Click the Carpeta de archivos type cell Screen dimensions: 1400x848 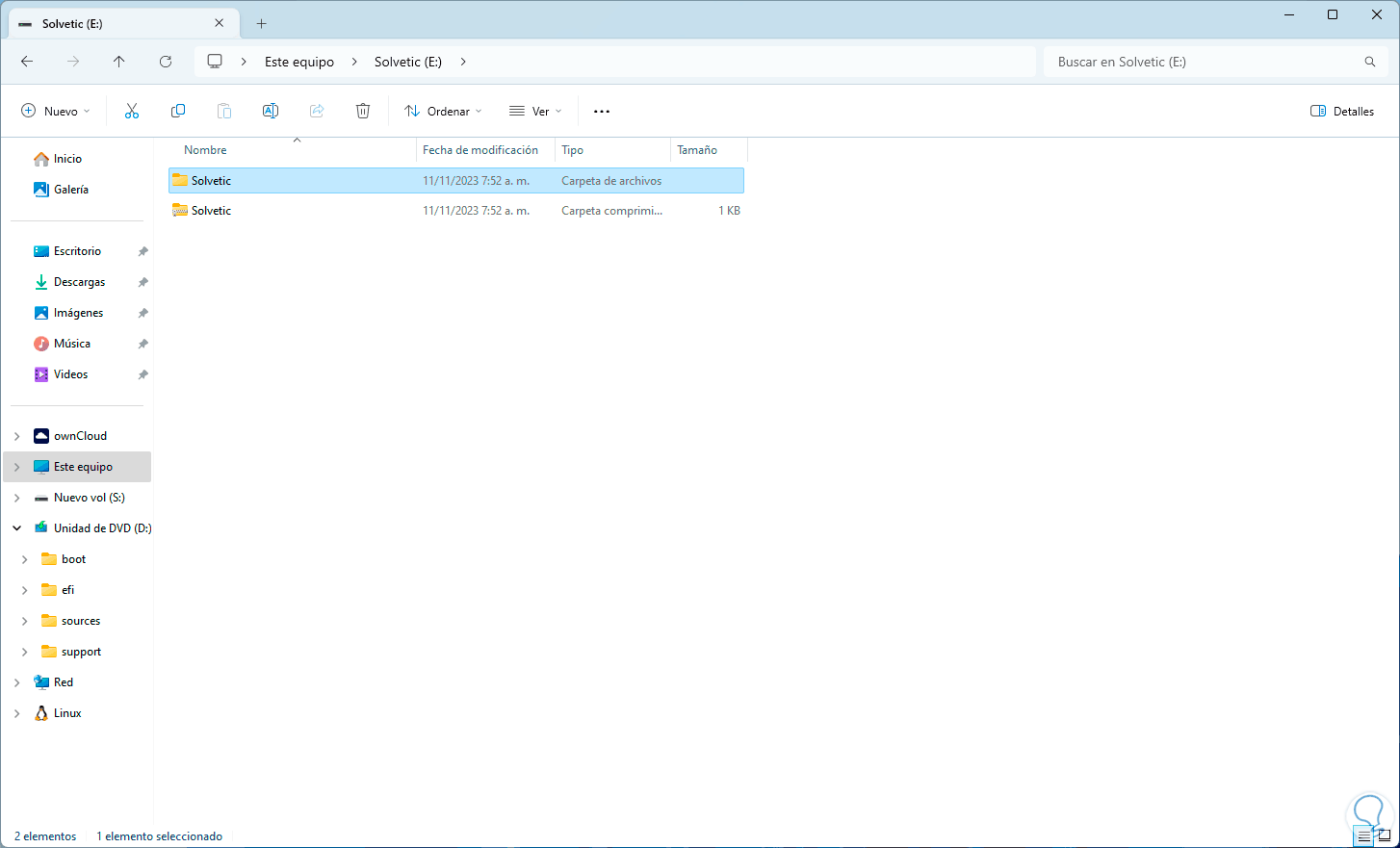(x=611, y=181)
